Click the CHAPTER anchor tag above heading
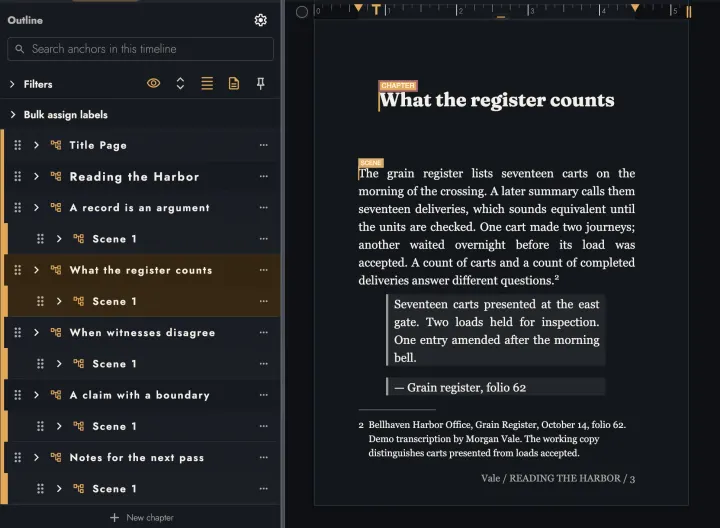Screen dimensions: 720x528 point(398,85)
